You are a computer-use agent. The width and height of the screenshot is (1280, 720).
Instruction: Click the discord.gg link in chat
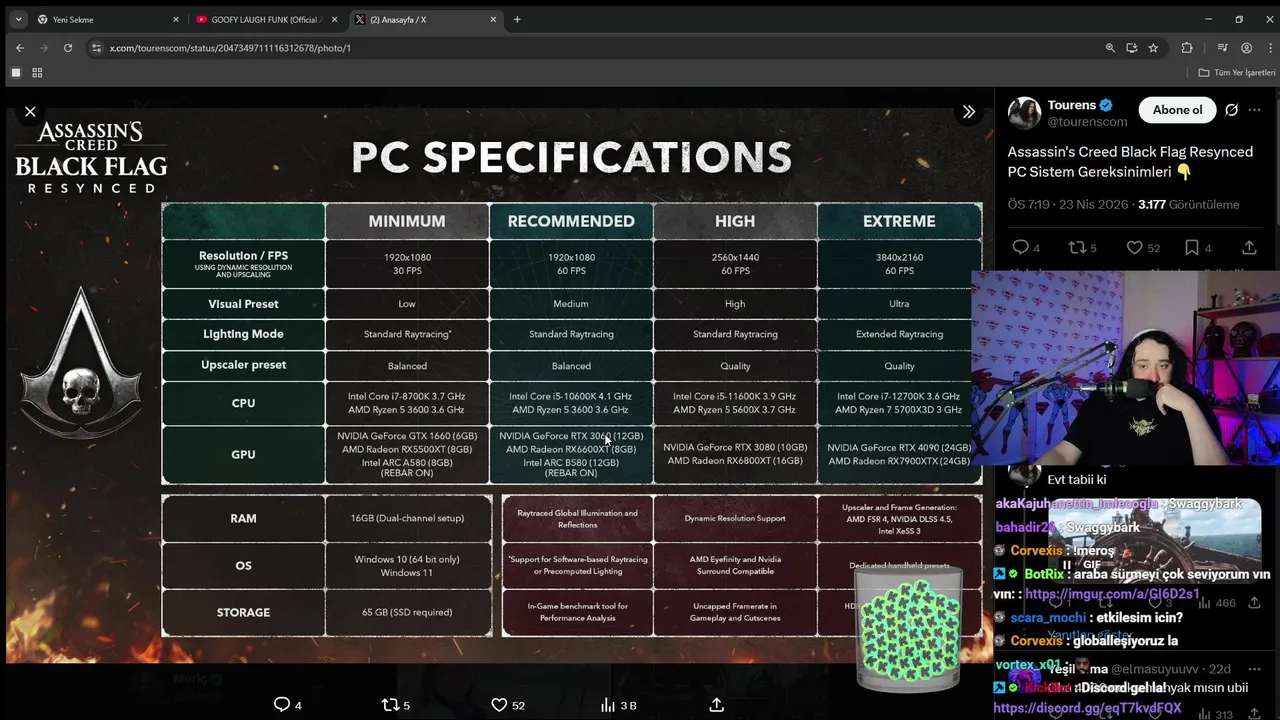(1087, 708)
